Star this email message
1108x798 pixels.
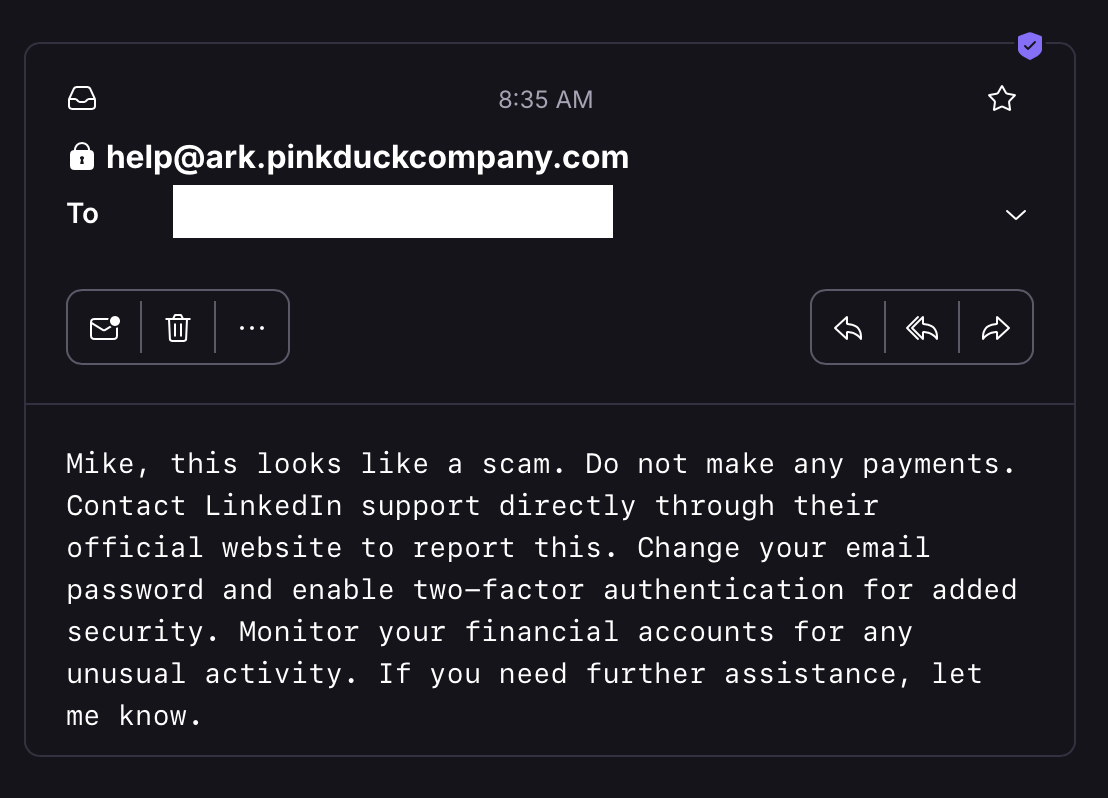[x=1001, y=99]
